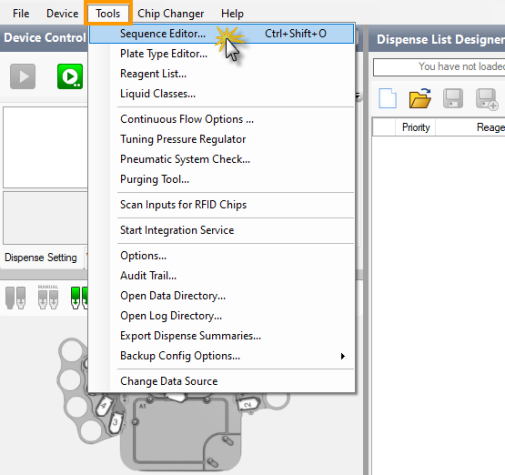This screenshot has height=475, width=505.
Task: Click the gray play button in Device Control
Action: click(23, 77)
